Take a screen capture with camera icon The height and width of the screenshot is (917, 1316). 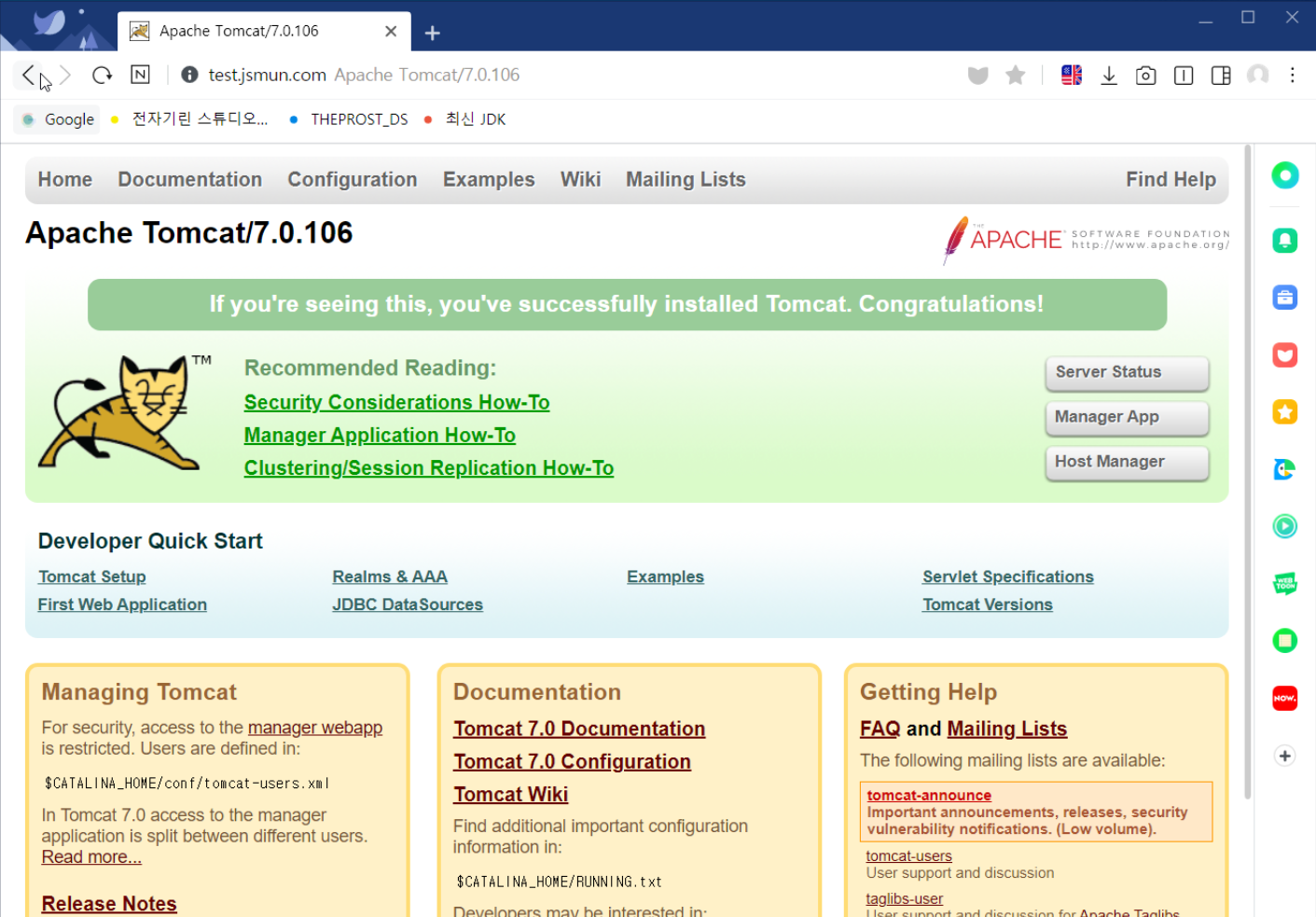(1146, 75)
